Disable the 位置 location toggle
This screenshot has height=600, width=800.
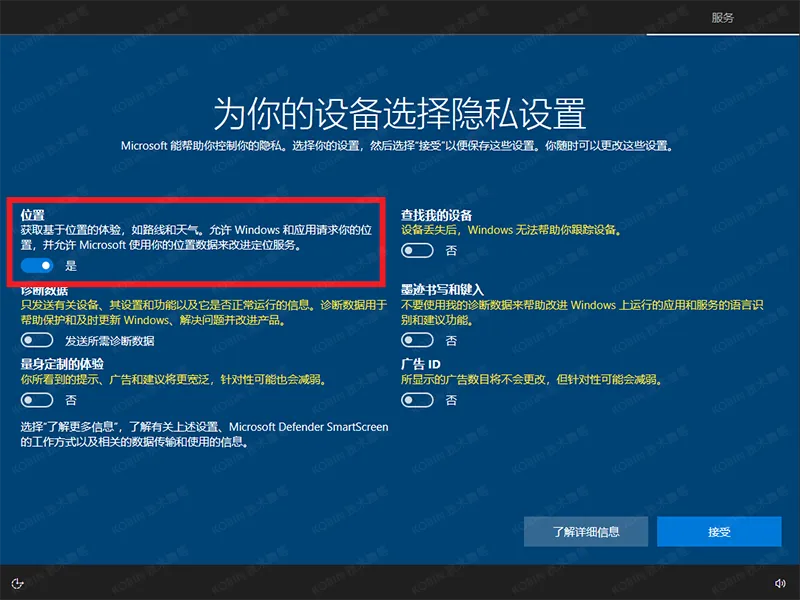click(37, 265)
